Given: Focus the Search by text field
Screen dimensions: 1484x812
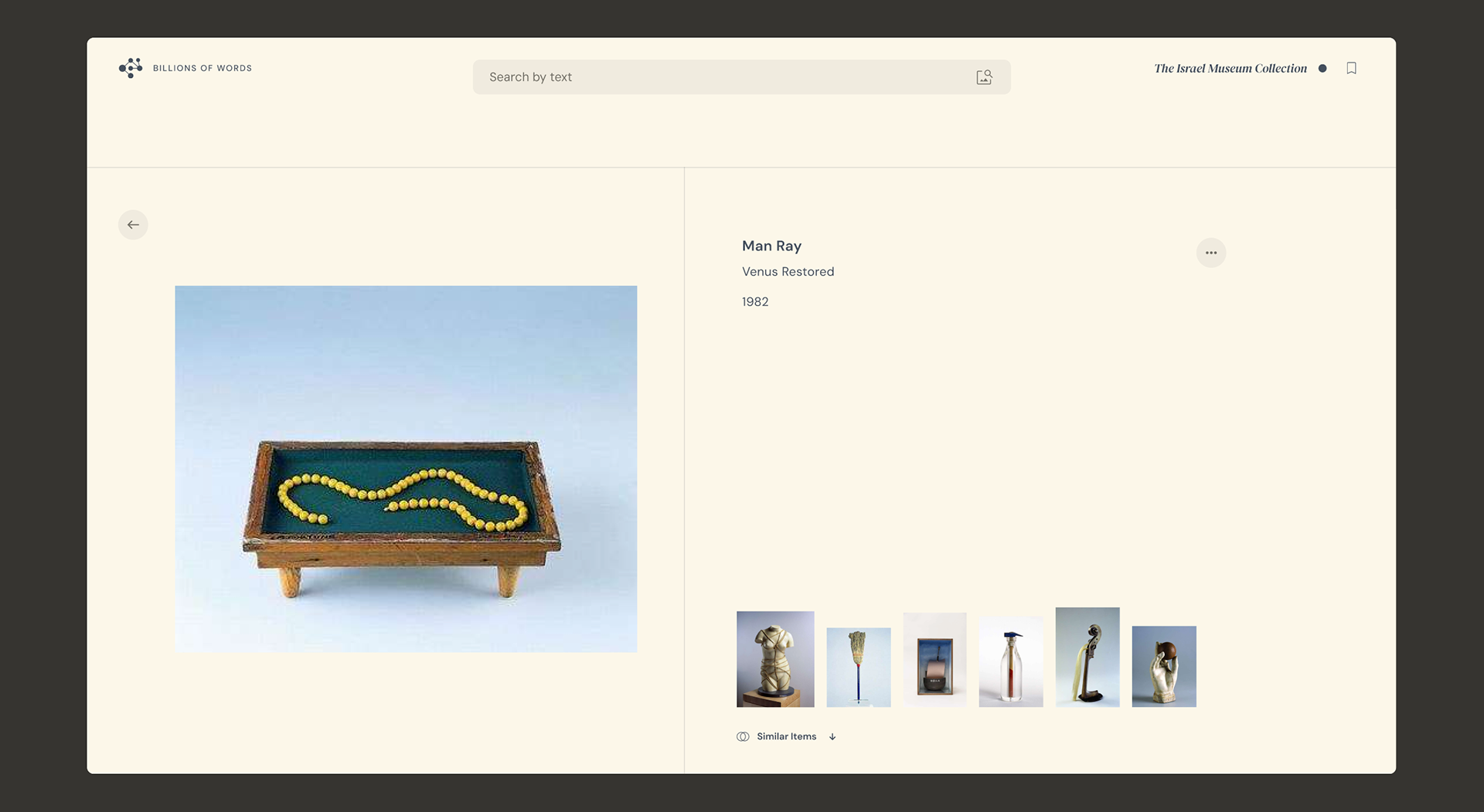Looking at the screenshot, I should 741,77.
